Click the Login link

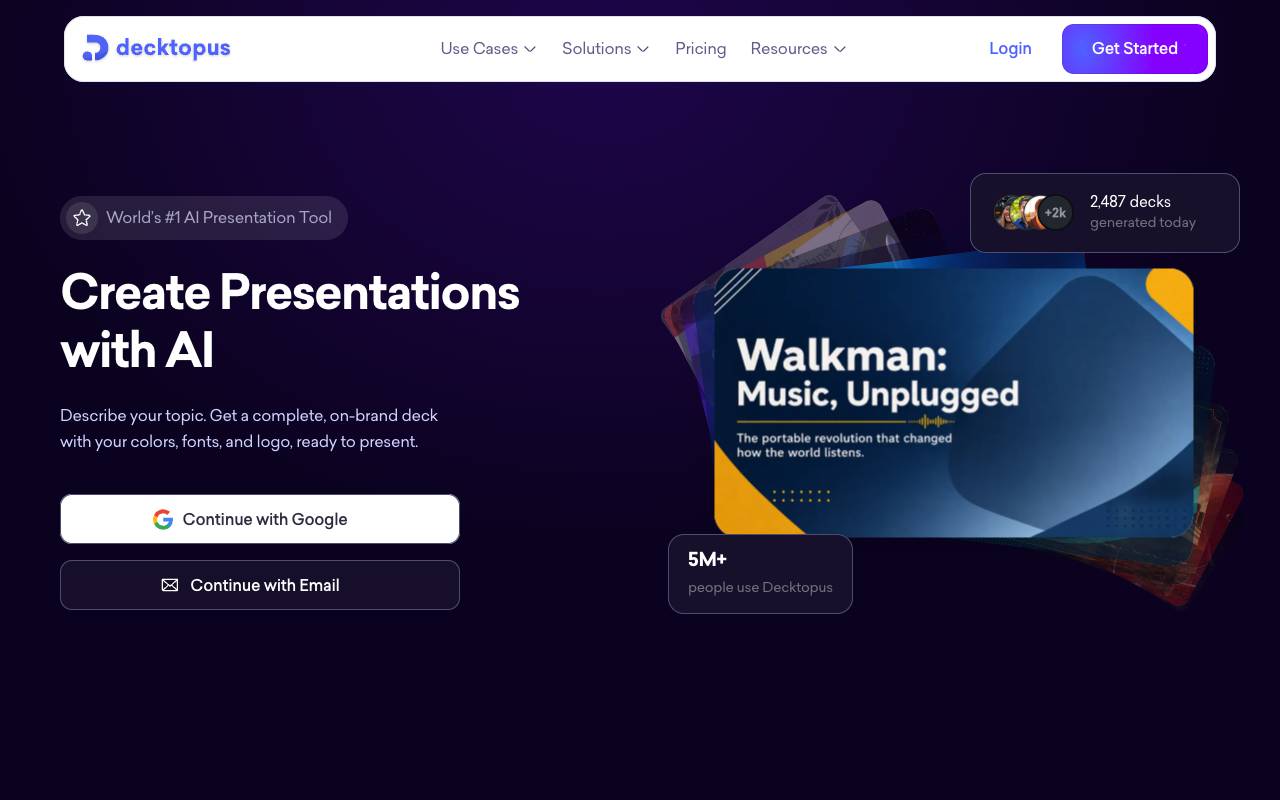(x=1010, y=48)
